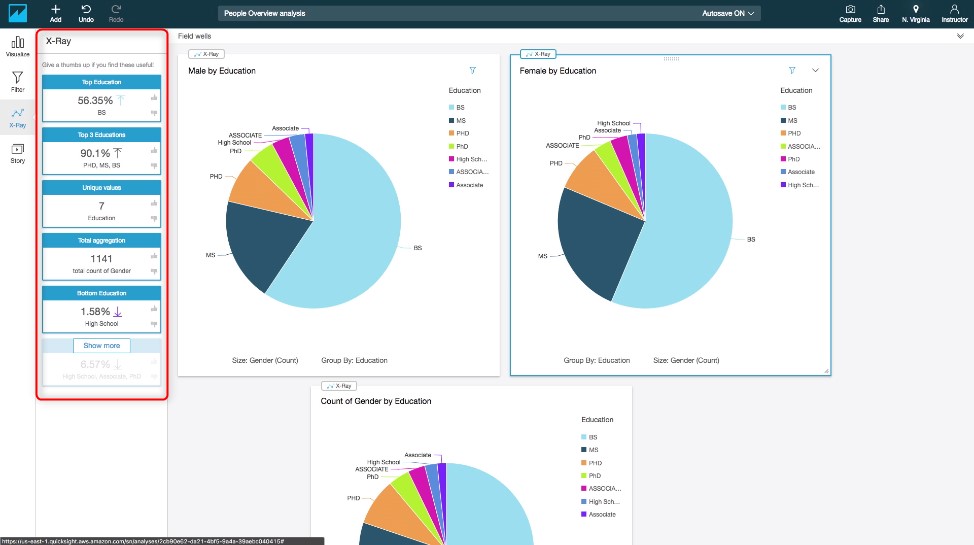
Task: Thumbs up the Top Education insight
Action: click(x=153, y=98)
